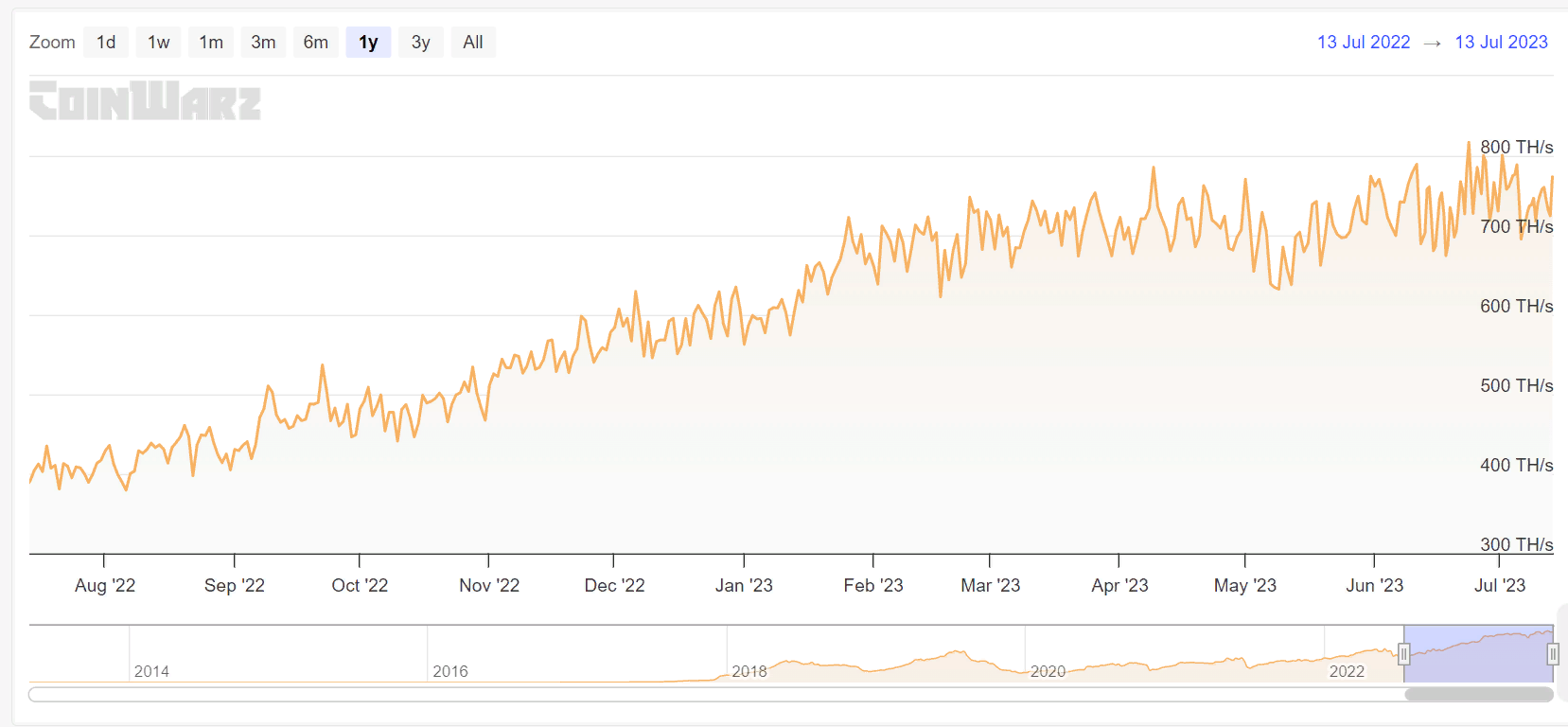Edit the start date 13 Jul 2022
The image size is (1568, 727).
pos(1363,43)
